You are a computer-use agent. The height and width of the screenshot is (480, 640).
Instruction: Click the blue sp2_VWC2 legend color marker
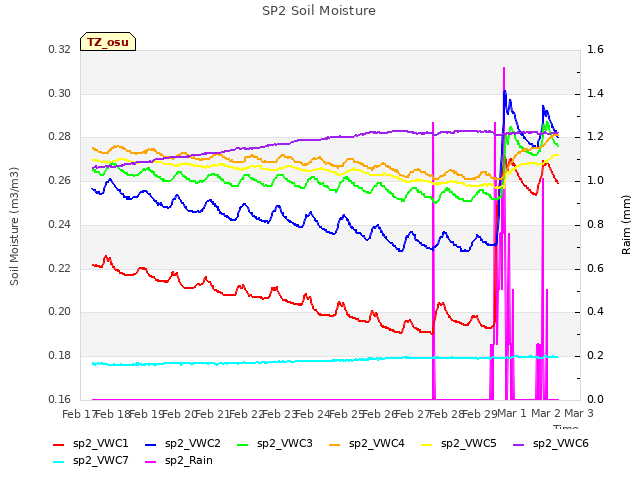(151, 445)
